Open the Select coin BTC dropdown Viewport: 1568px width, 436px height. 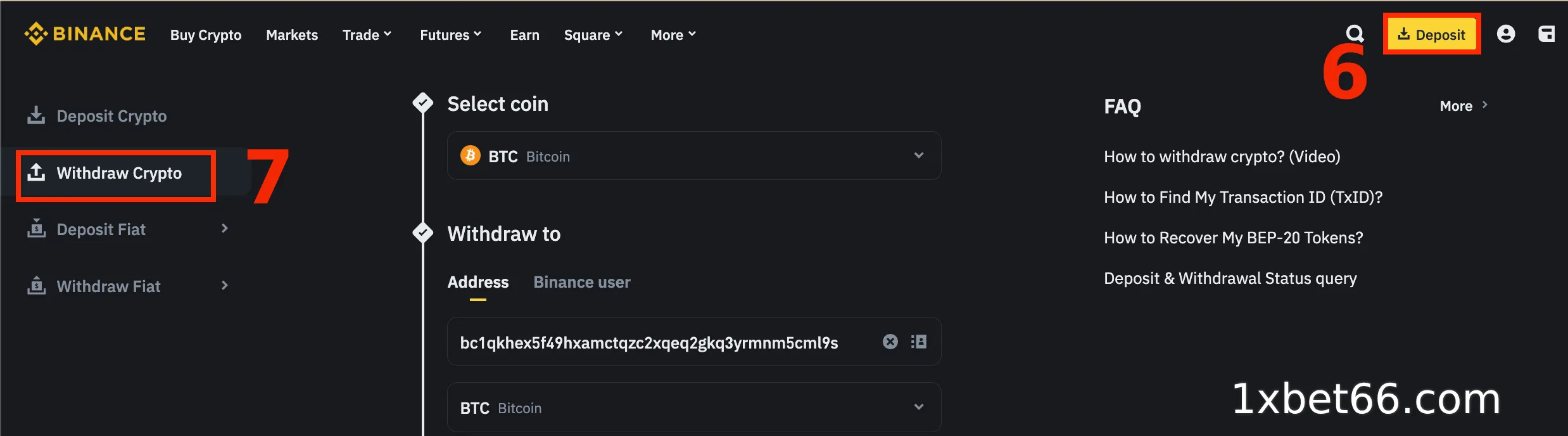[x=693, y=156]
